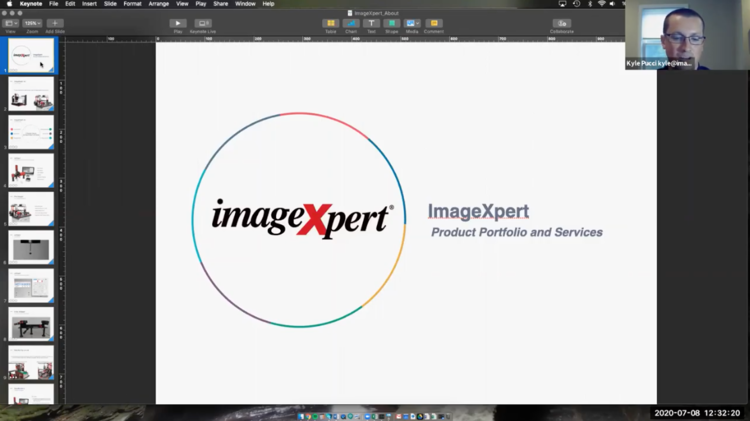Open the Window menu
This screenshot has width=750, height=421.
(245, 4)
